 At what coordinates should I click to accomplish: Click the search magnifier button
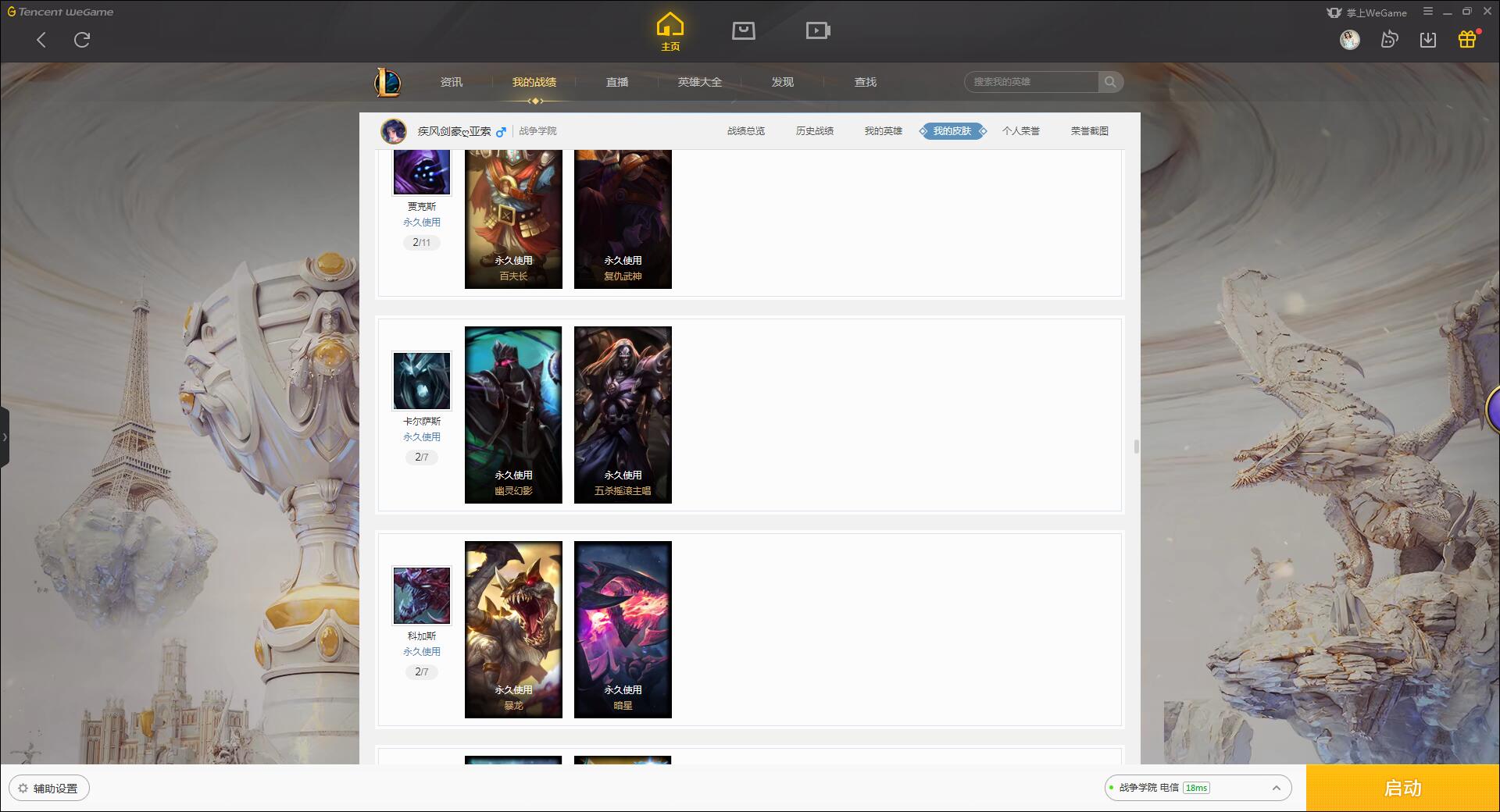pos(1110,82)
